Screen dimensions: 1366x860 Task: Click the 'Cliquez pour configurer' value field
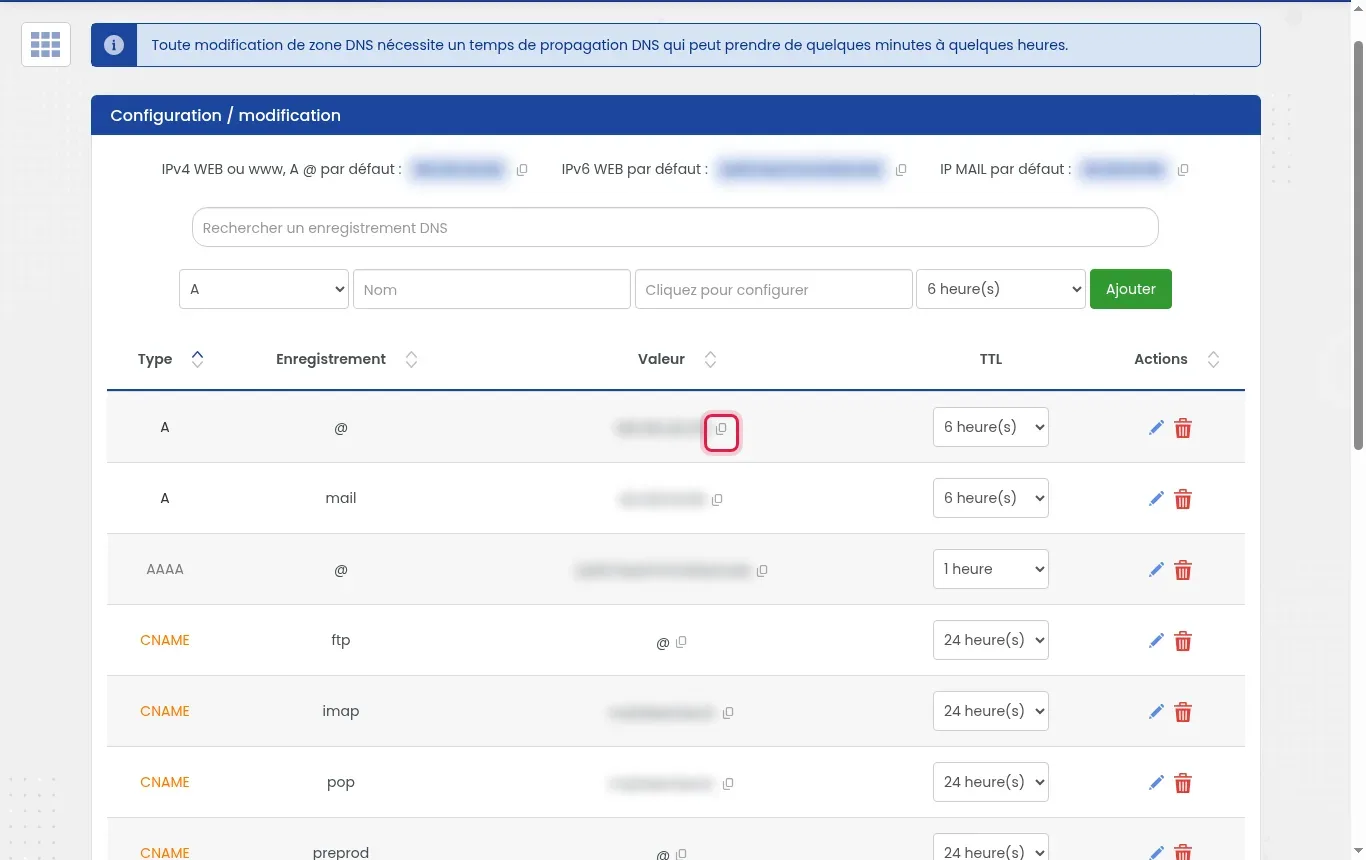click(x=774, y=289)
